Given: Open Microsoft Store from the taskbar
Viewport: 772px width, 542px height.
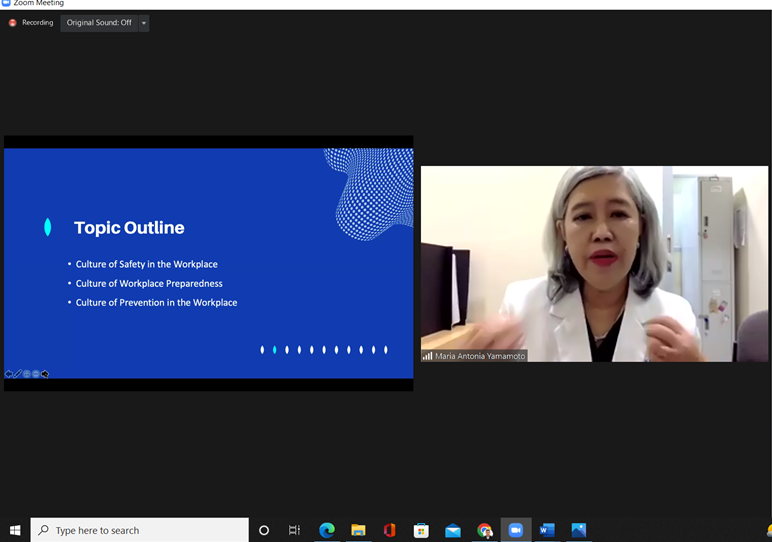Looking at the screenshot, I should pyautogui.click(x=421, y=530).
